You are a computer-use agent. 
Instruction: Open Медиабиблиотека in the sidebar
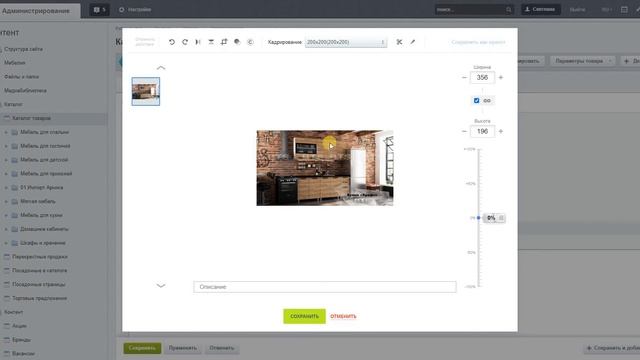(25, 91)
